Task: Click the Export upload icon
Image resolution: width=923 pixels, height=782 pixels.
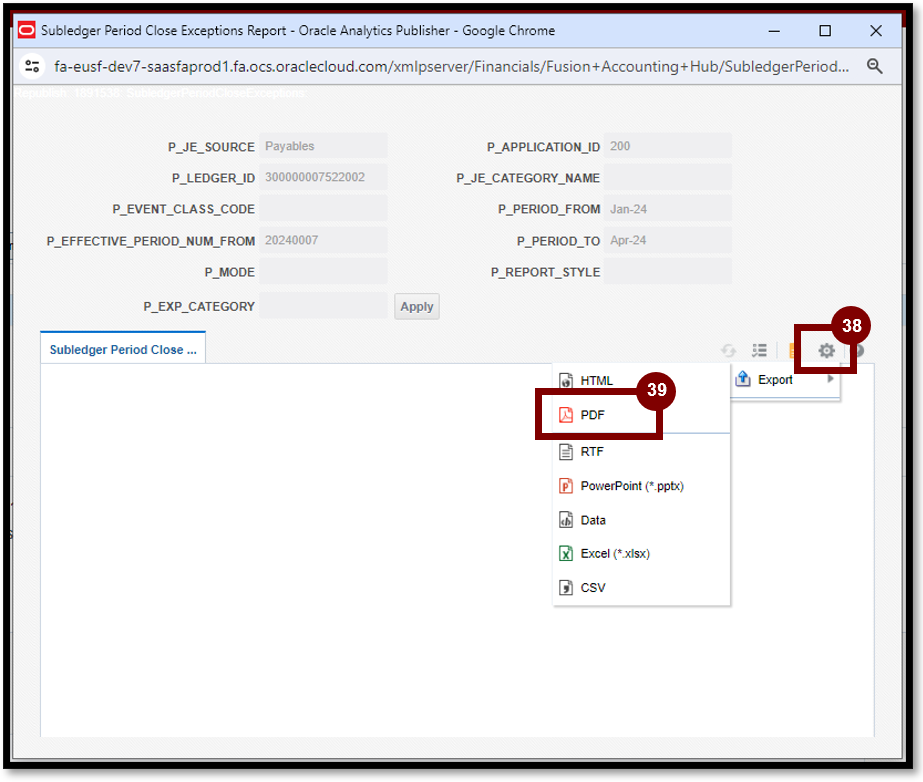Action: (743, 380)
